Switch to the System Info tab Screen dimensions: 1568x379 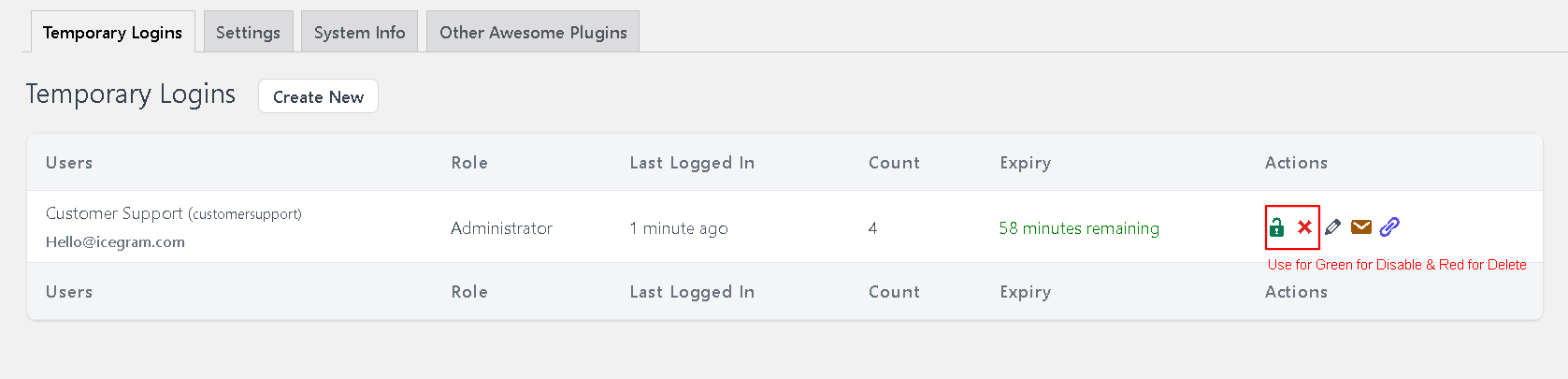(x=359, y=33)
